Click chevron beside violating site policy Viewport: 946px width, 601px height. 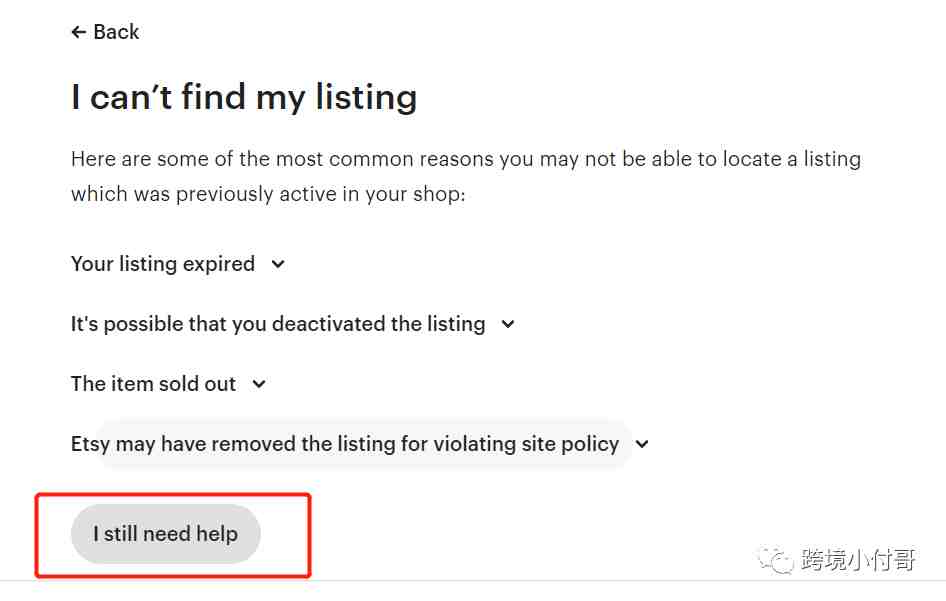642,444
